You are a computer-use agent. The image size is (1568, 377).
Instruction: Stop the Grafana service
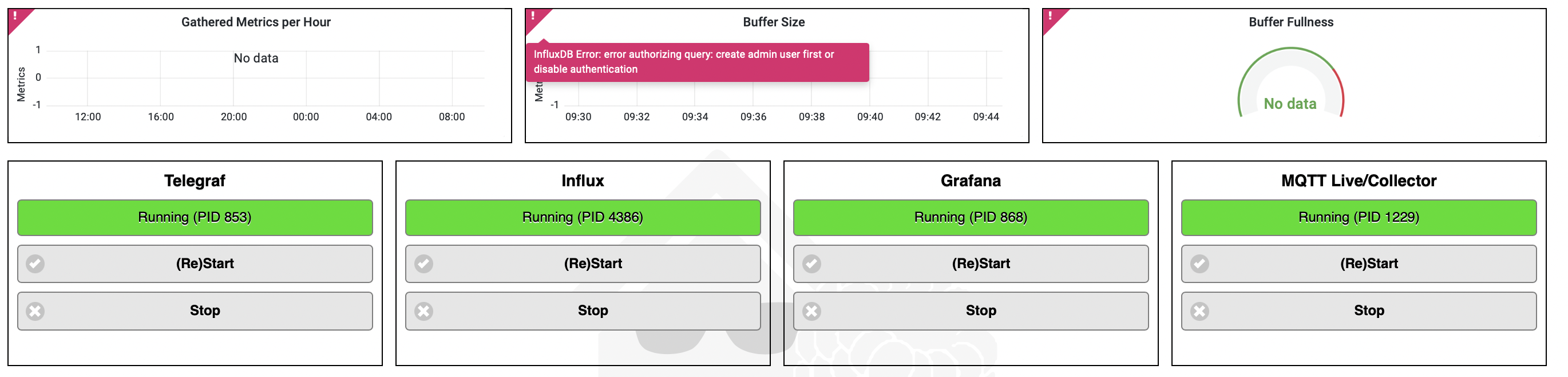[981, 311]
